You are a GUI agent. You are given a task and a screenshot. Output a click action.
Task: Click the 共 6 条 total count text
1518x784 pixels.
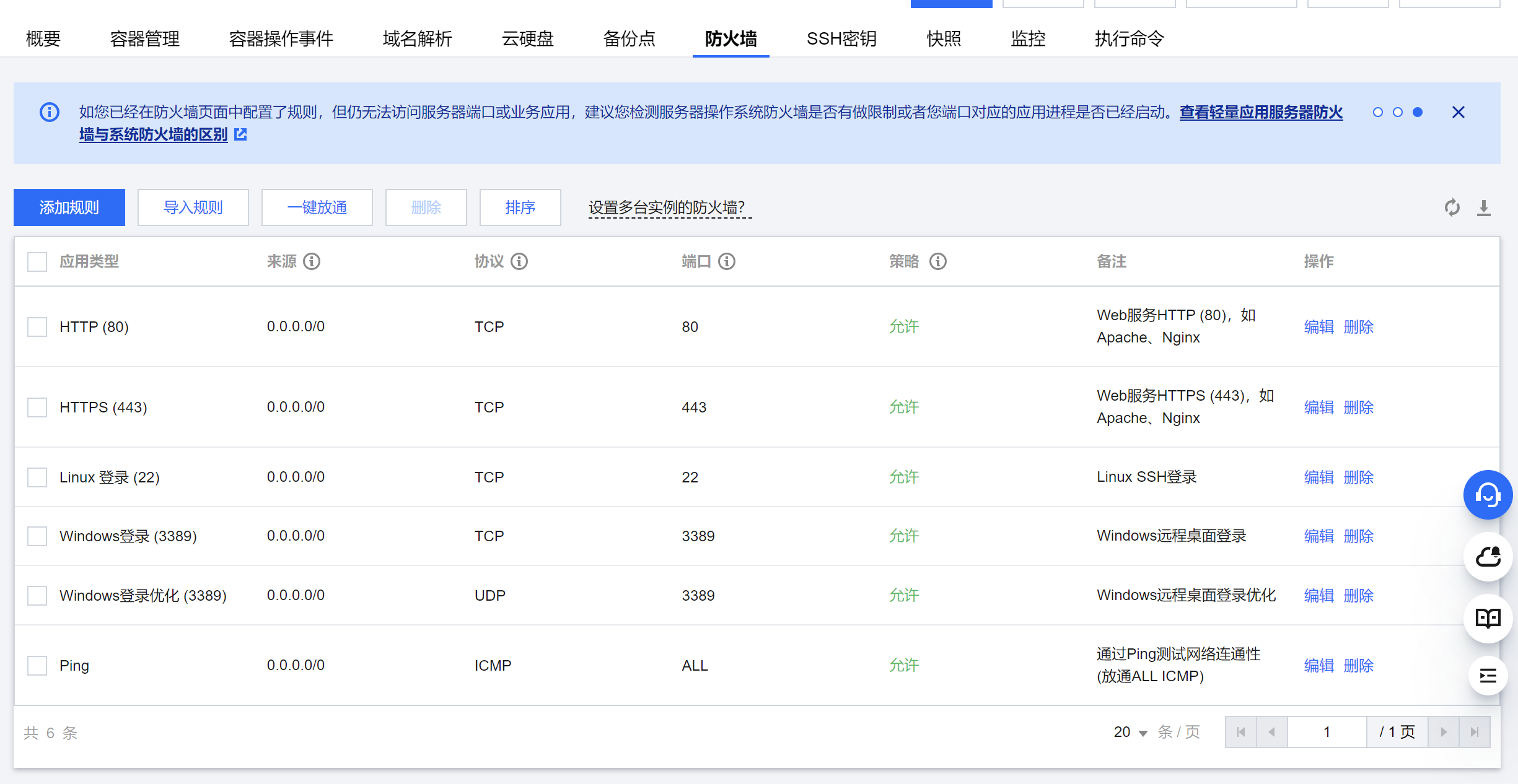coord(51,733)
